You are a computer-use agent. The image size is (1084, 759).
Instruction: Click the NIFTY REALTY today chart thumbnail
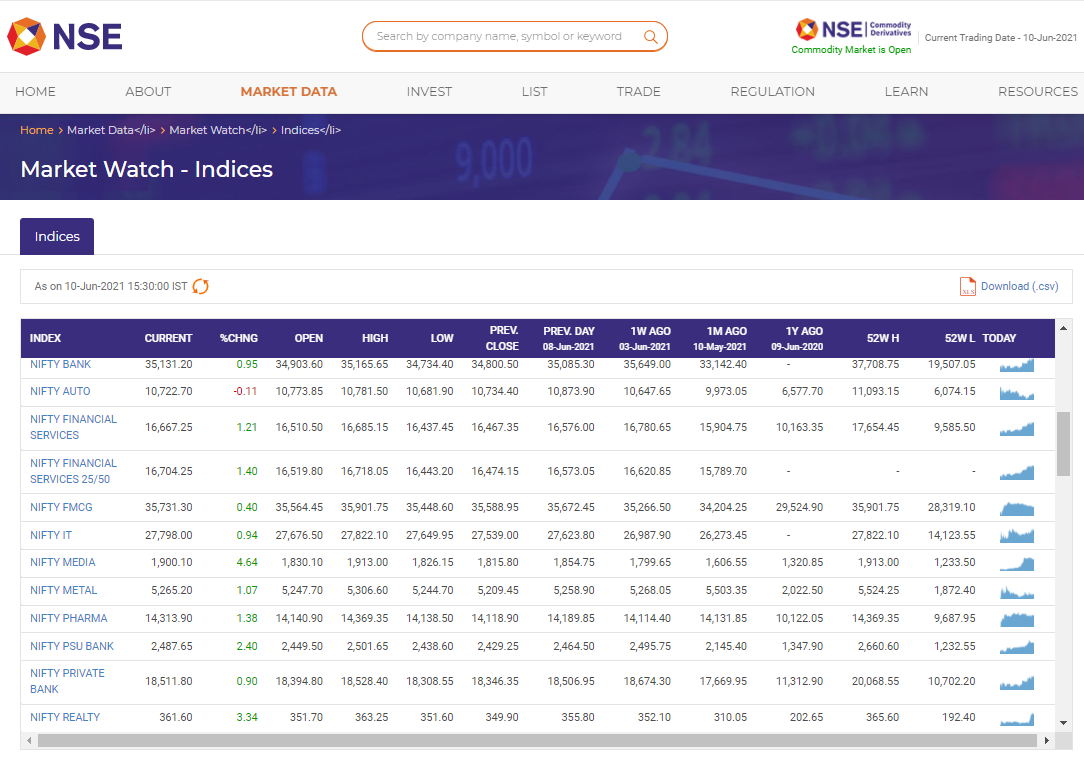[x=1016, y=718]
